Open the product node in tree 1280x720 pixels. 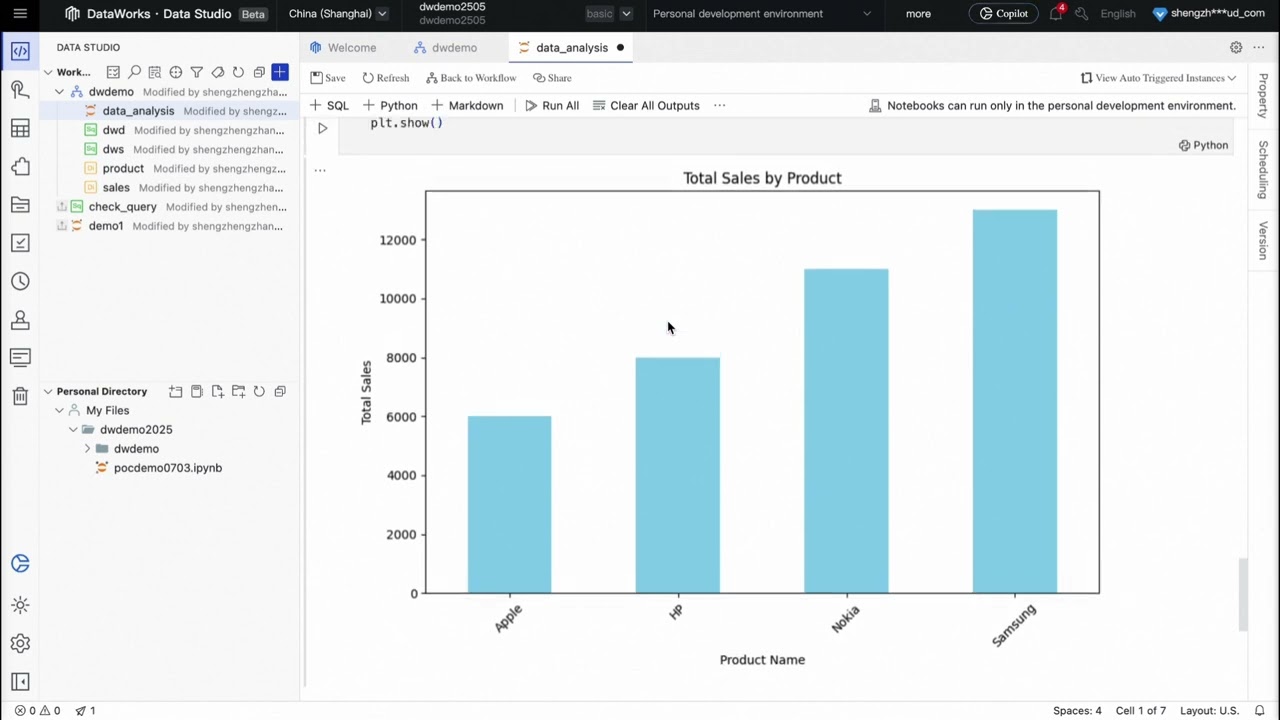click(x=123, y=169)
